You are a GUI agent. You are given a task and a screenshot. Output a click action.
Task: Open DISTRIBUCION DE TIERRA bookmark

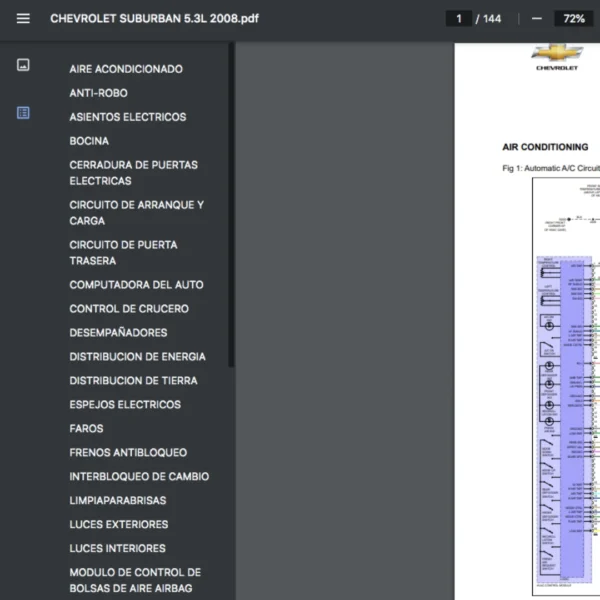click(x=133, y=380)
